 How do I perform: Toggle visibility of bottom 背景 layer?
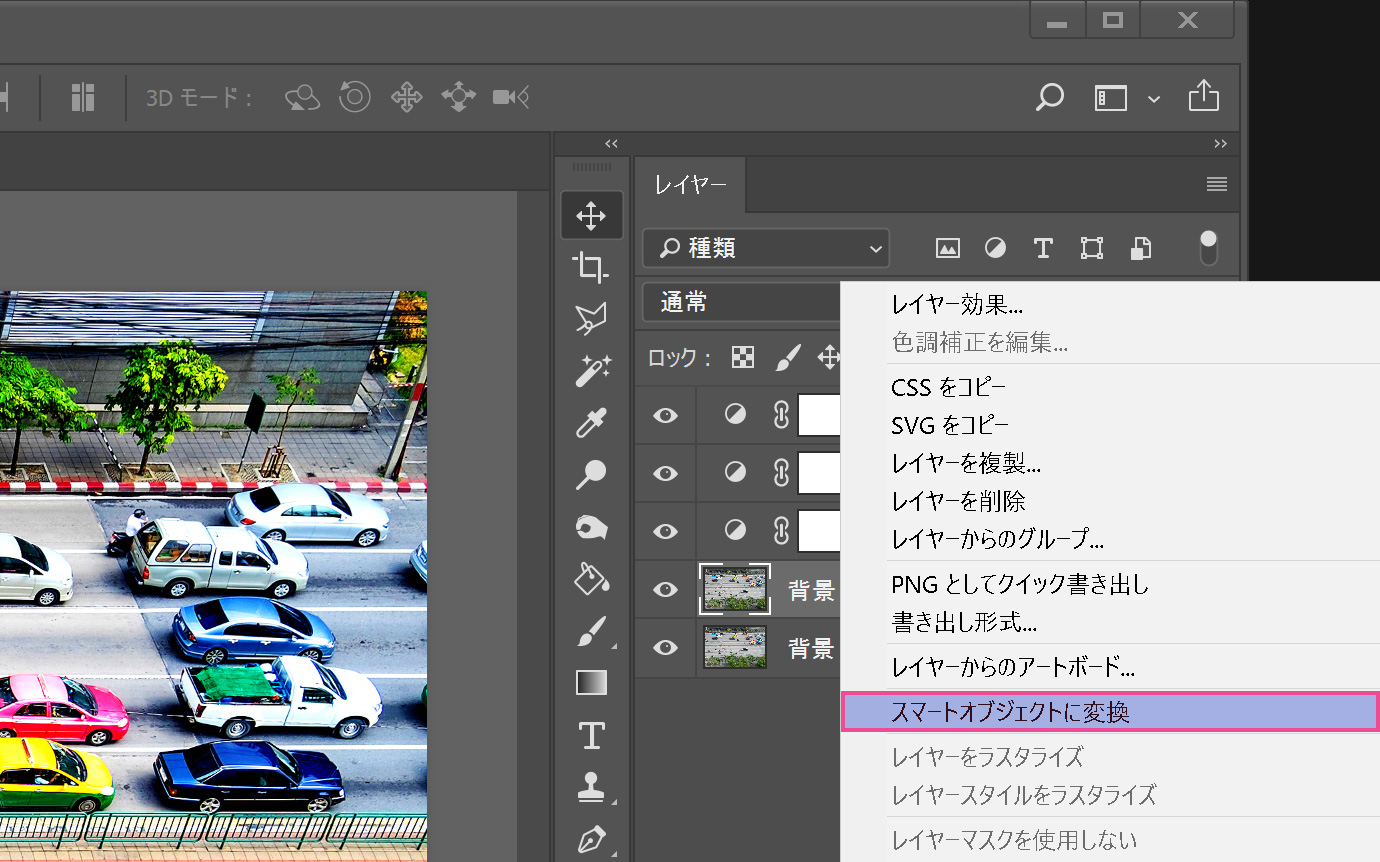[665, 648]
